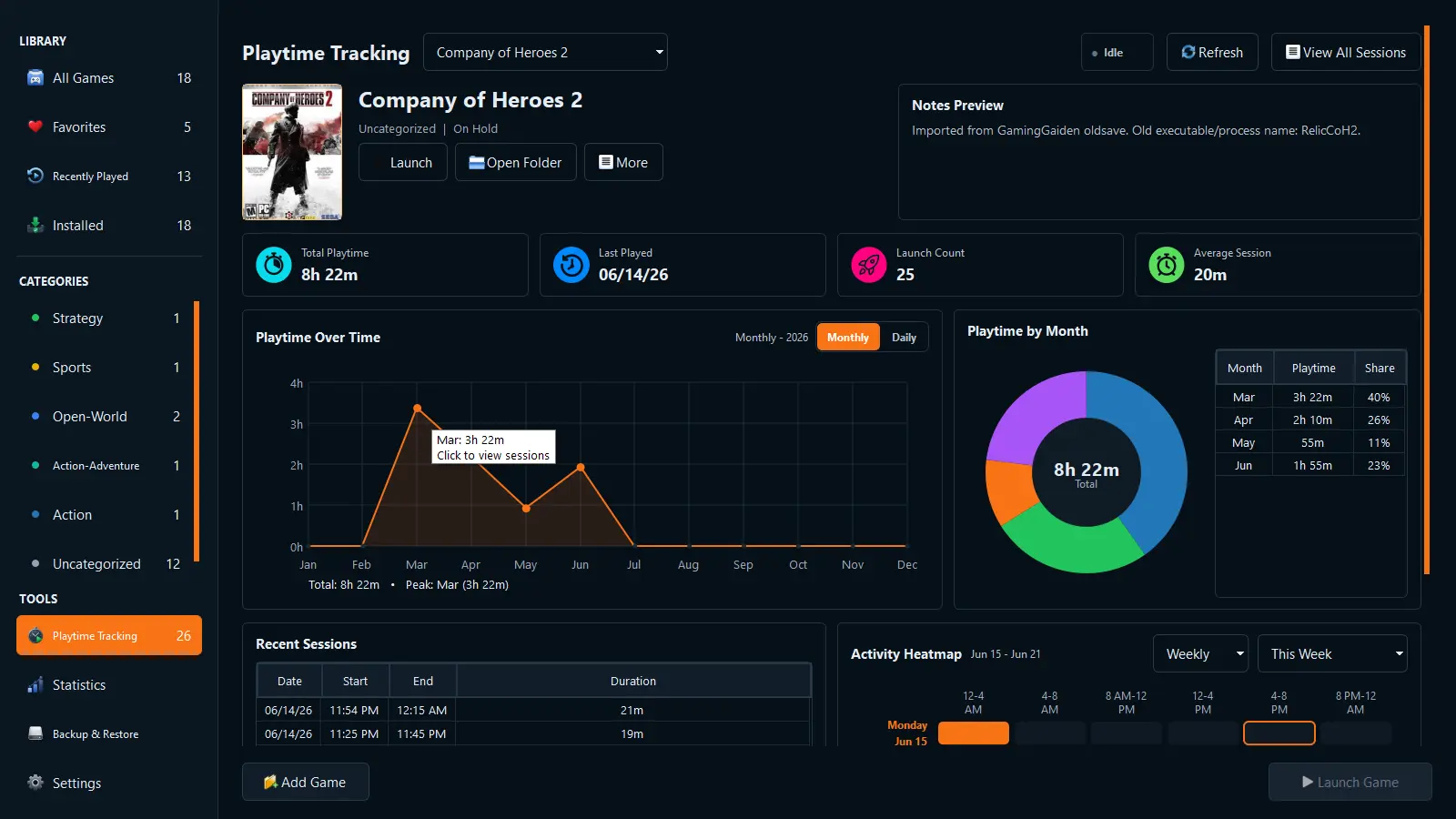Switch chart to Daily view
The image size is (1456, 819).
(x=904, y=338)
